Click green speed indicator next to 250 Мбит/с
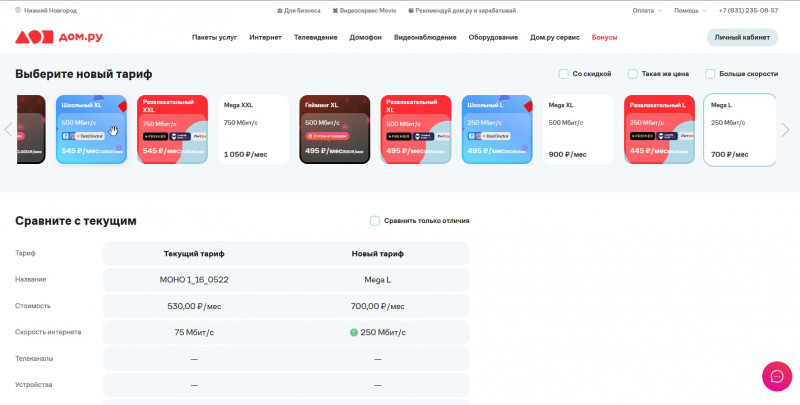This screenshot has height=405, width=800. [354, 333]
